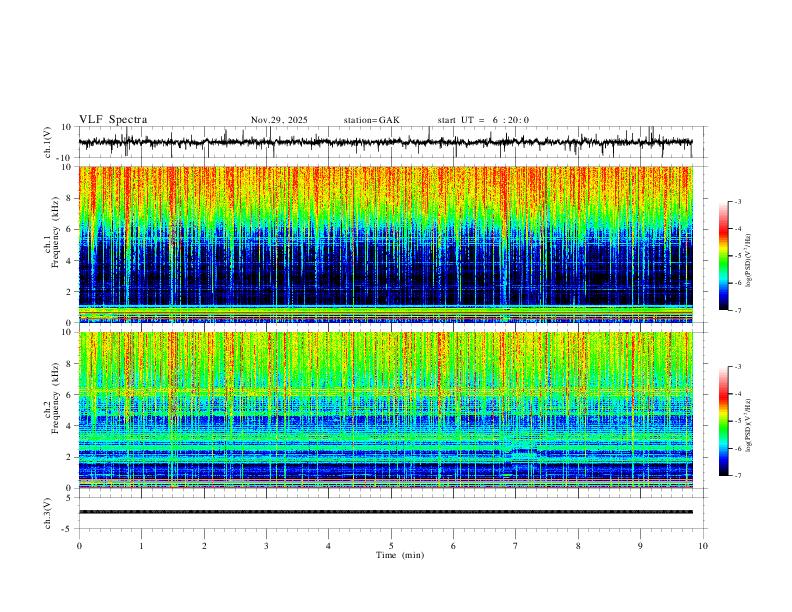
Task: Click time axis tick label "9"
Action: [x=640, y=546]
